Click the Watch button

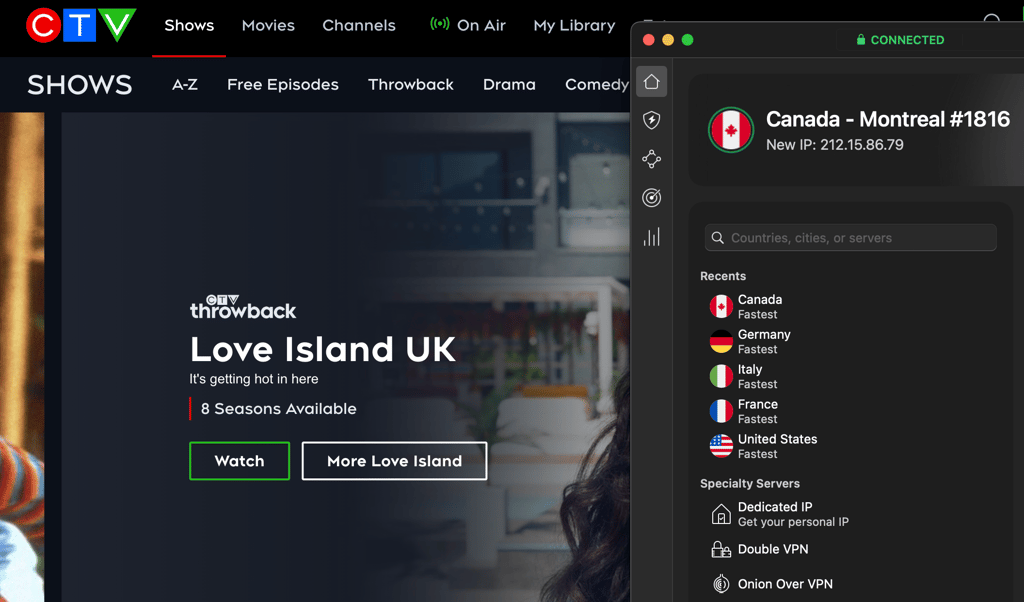tap(240, 461)
